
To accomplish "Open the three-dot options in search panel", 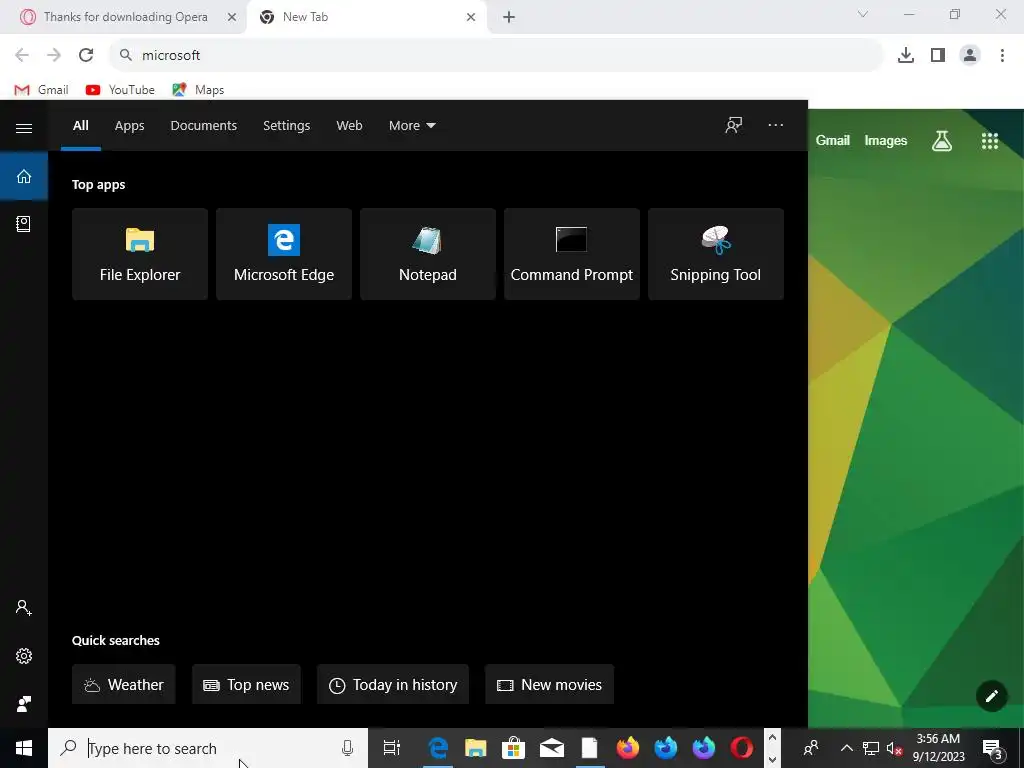I will [x=775, y=125].
